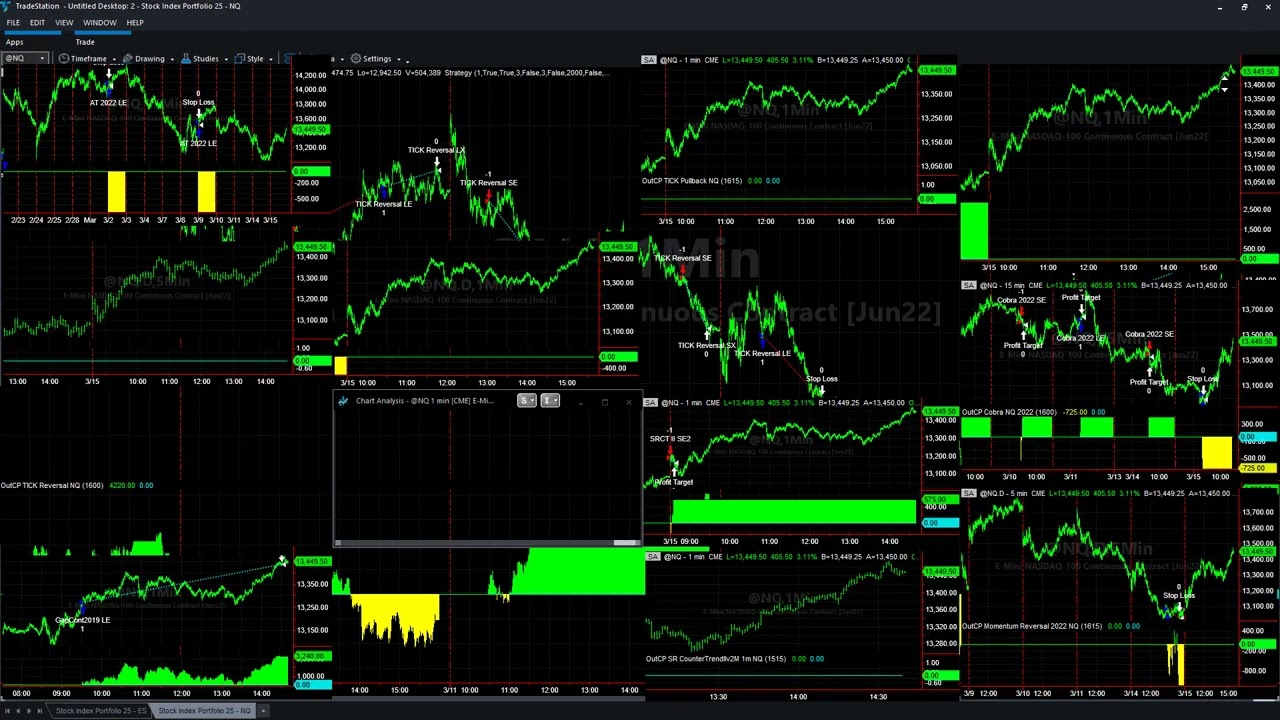Screen dimensions: 1280x720
Task: Expand the Style dropdown arrow
Action: point(271,59)
